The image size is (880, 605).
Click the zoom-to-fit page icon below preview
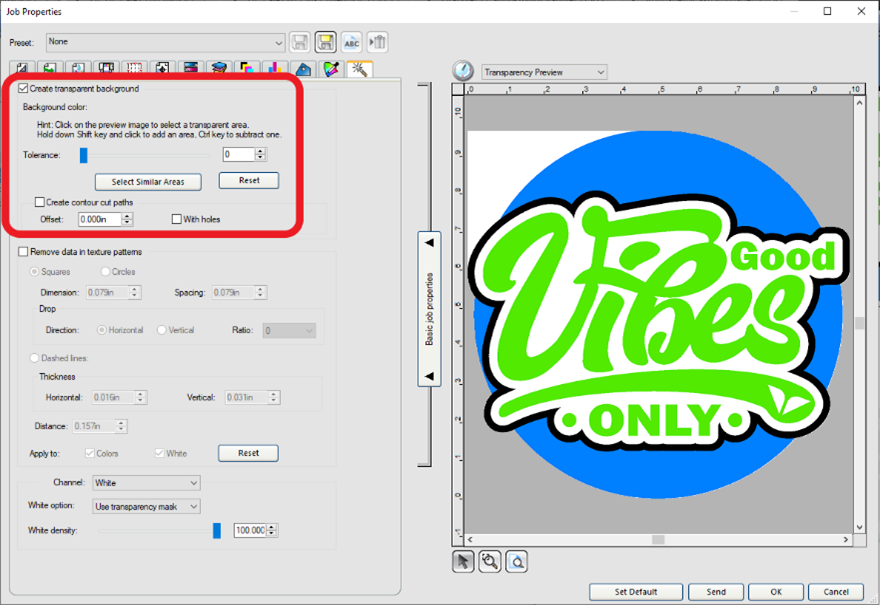[x=516, y=562]
